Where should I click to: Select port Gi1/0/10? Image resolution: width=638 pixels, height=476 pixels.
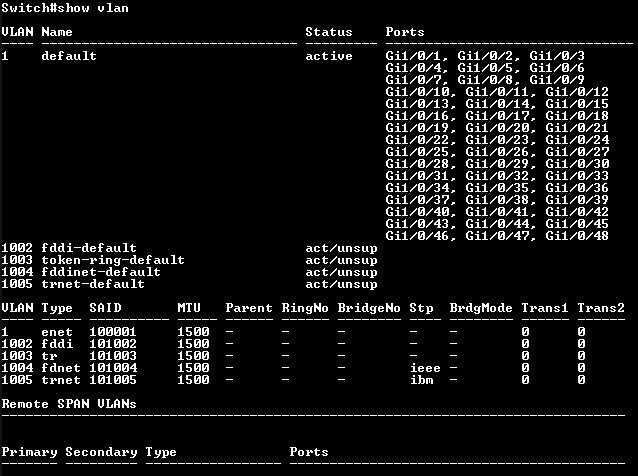coord(419,92)
